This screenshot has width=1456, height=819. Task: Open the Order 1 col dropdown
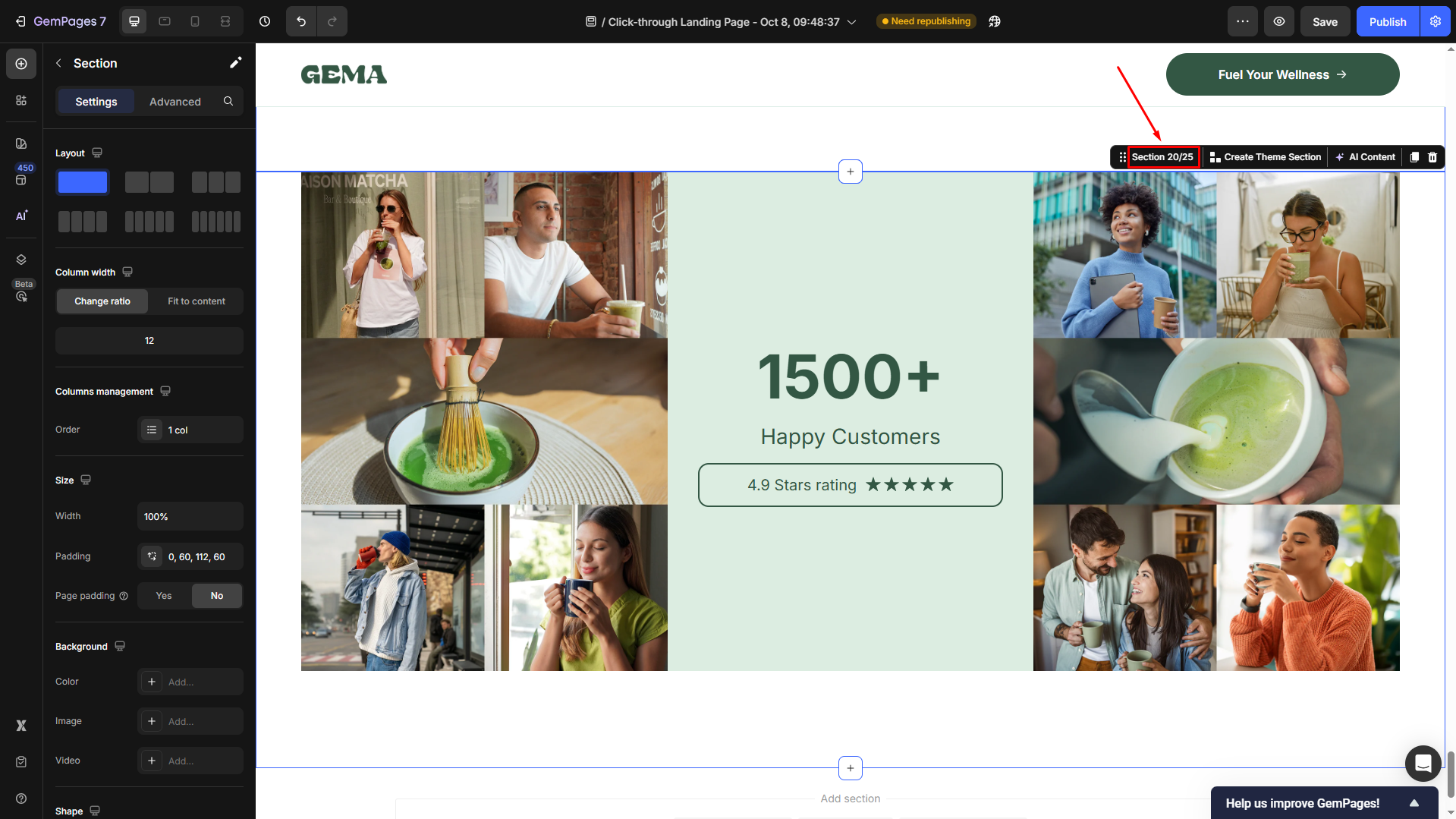[190, 430]
